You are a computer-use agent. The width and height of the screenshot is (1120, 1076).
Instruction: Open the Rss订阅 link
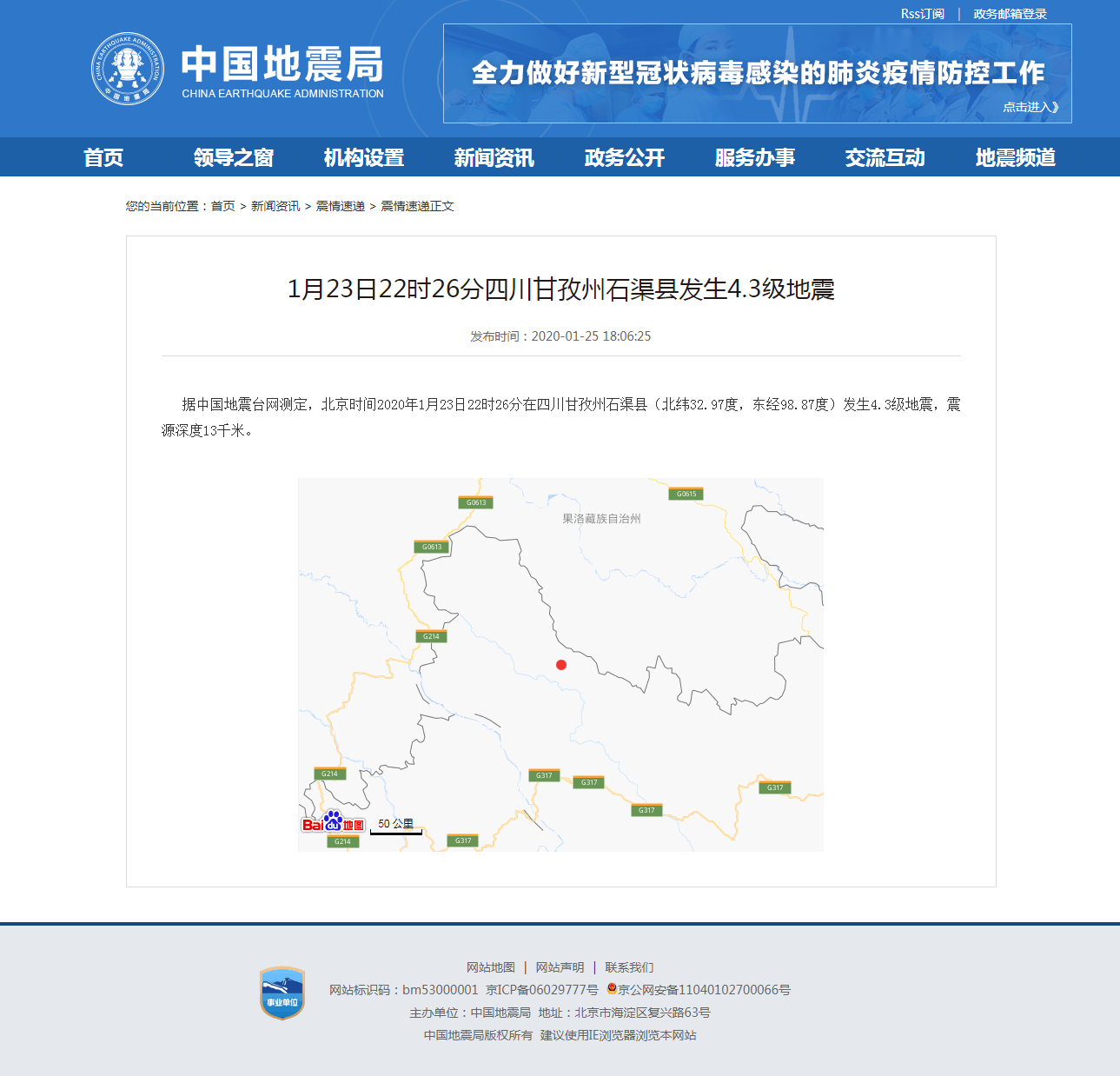[x=922, y=14]
